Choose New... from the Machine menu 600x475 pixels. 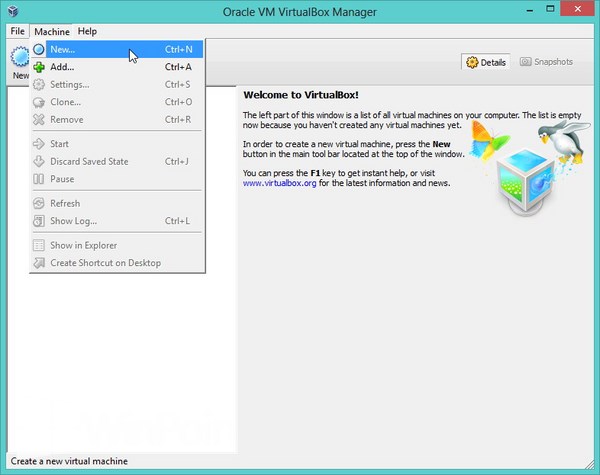pos(117,49)
